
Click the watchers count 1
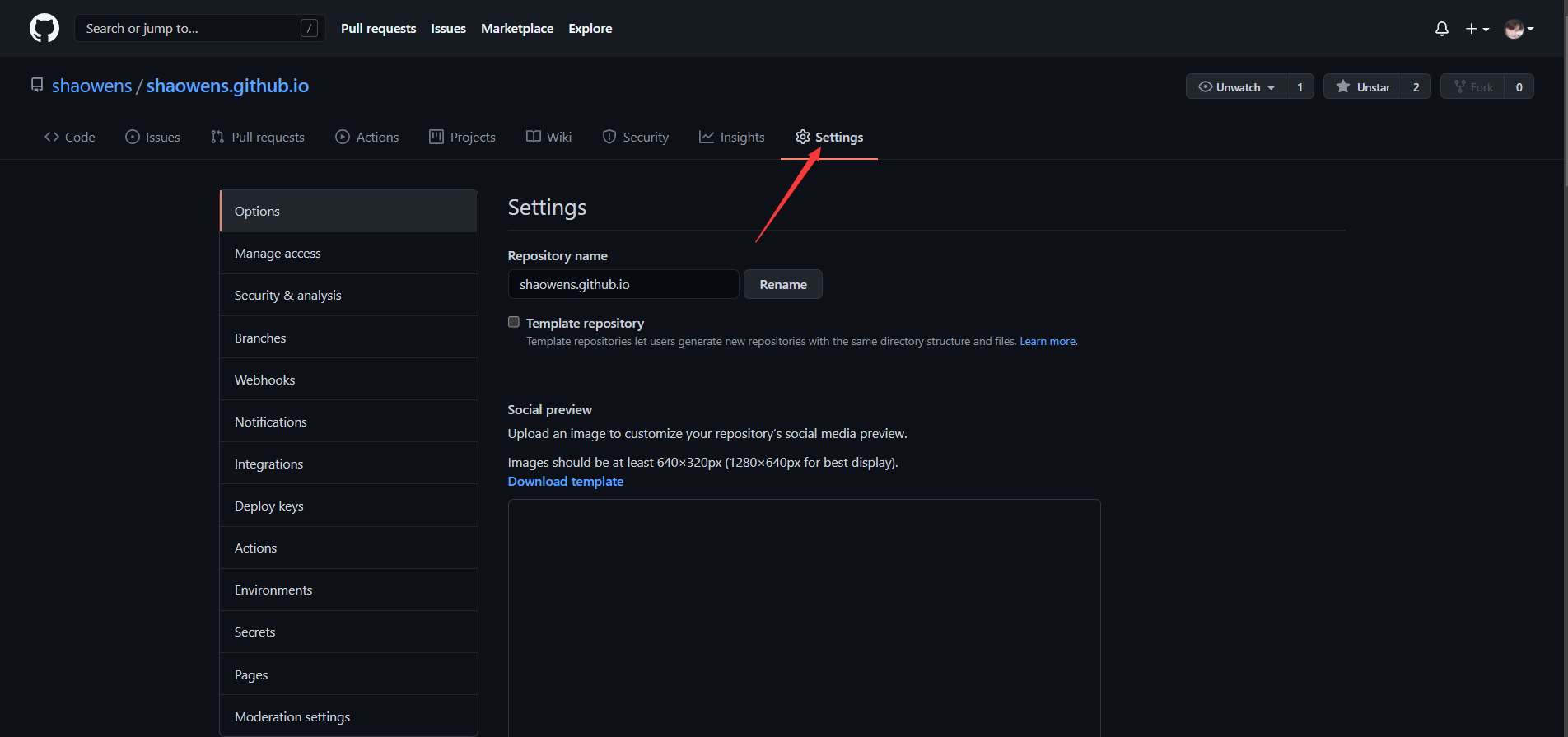pos(1300,86)
